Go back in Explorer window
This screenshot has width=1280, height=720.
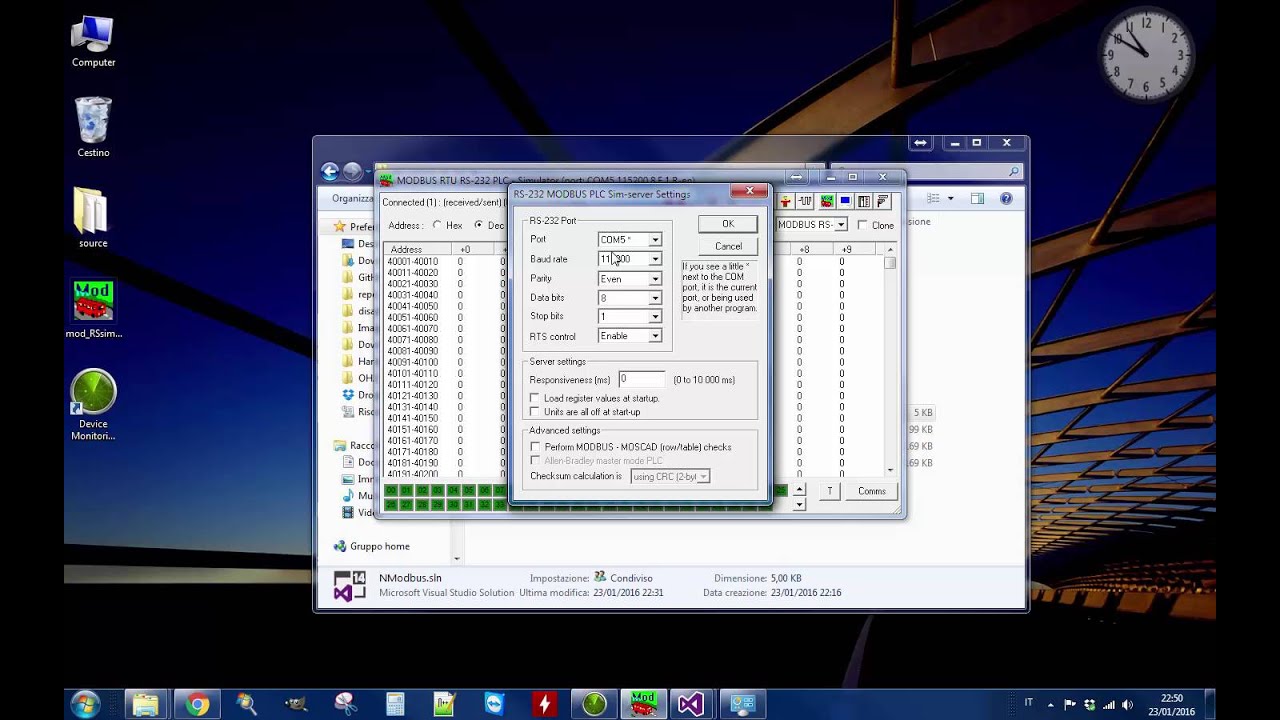point(330,172)
